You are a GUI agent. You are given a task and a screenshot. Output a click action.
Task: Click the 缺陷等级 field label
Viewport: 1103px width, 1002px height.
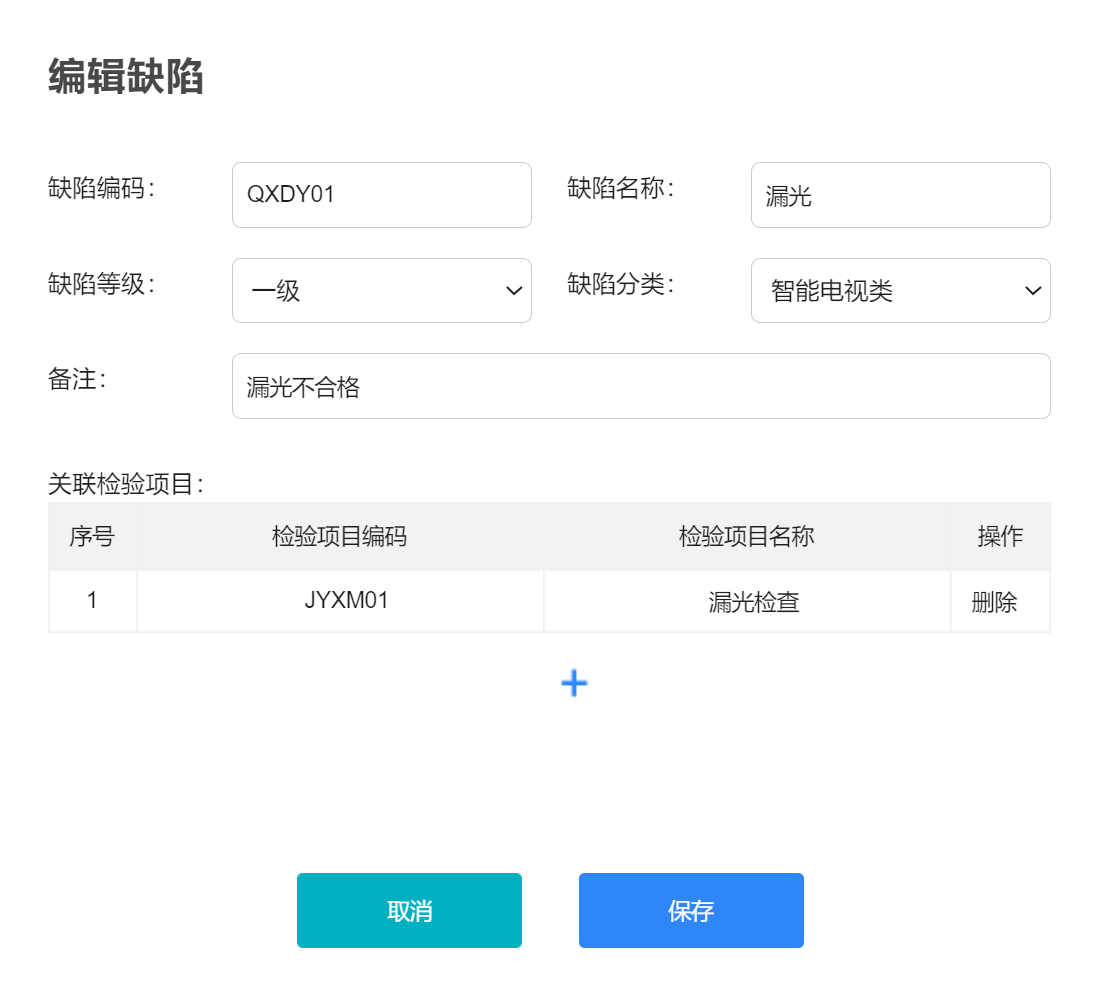102,284
